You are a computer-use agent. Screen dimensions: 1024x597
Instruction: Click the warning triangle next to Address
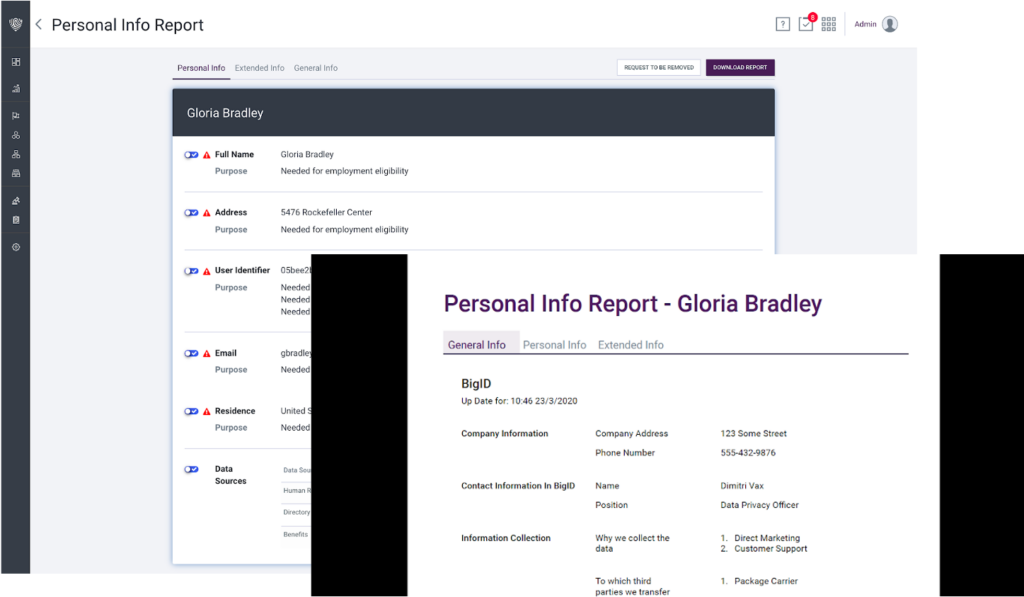point(207,213)
